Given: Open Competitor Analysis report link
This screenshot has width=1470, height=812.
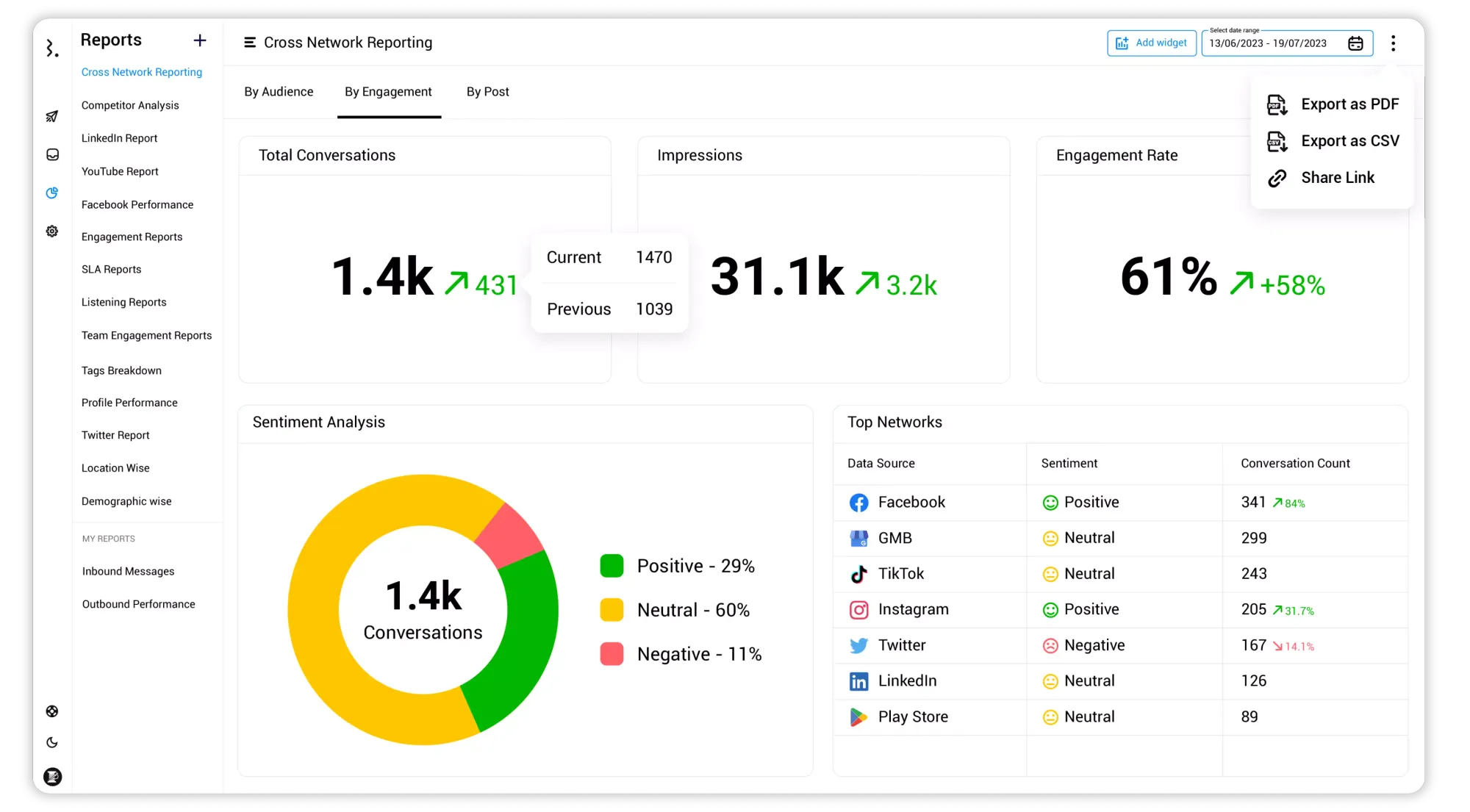Looking at the screenshot, I should (x=130, y=105).
